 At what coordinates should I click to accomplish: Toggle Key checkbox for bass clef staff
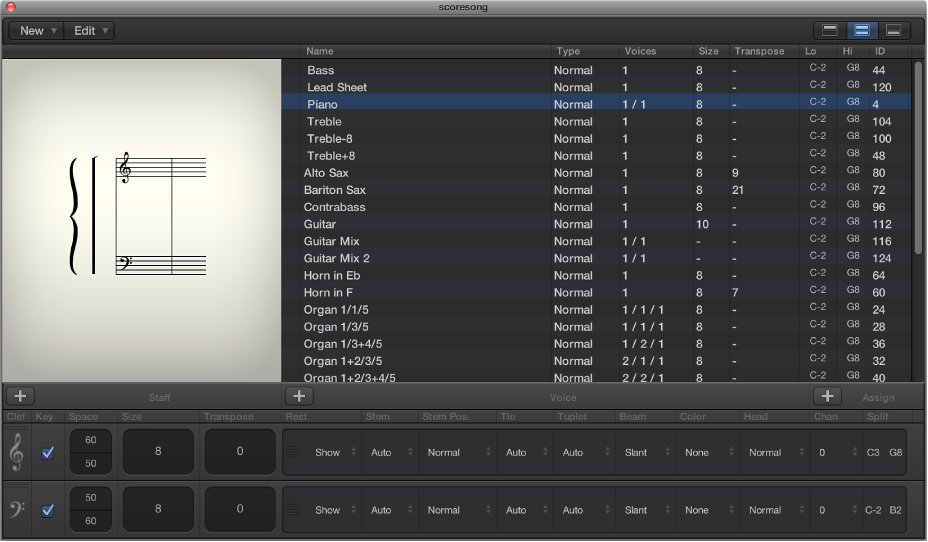(x=47, y=511)
